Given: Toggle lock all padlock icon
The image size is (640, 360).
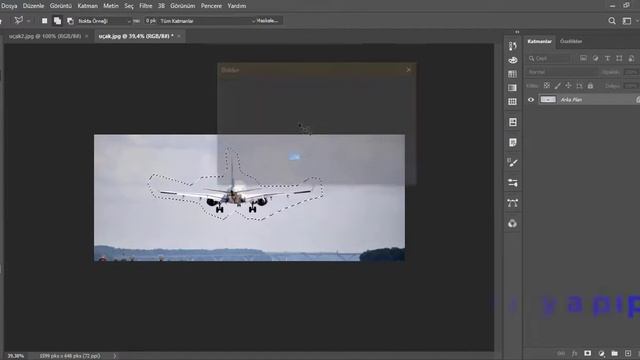Looking at the screenshot, I should coord(590,86).
